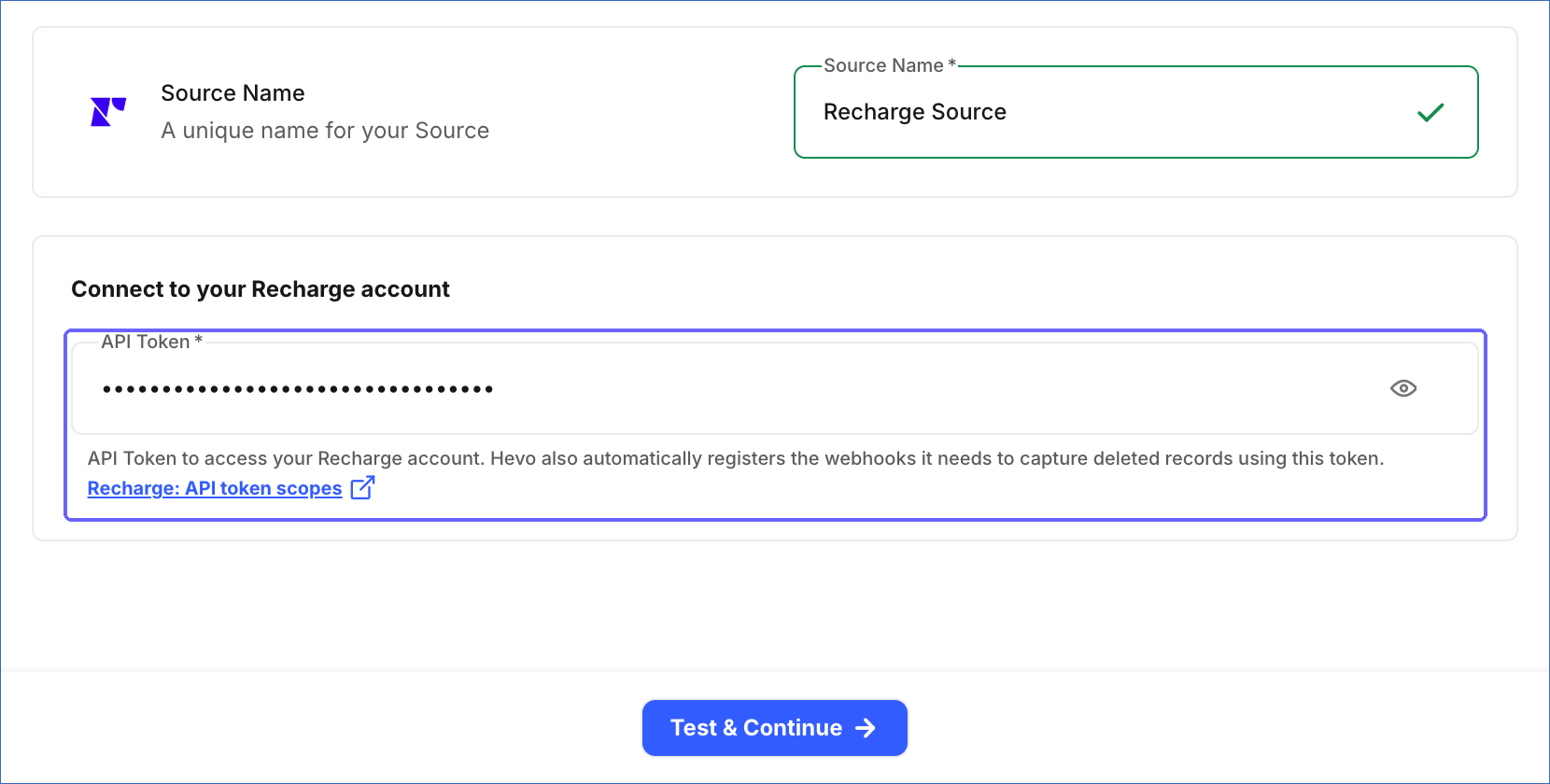Open Recharge: API token scopes link
The height and width of the screenshot is (784, 1550).
click(x=215, y=488)
